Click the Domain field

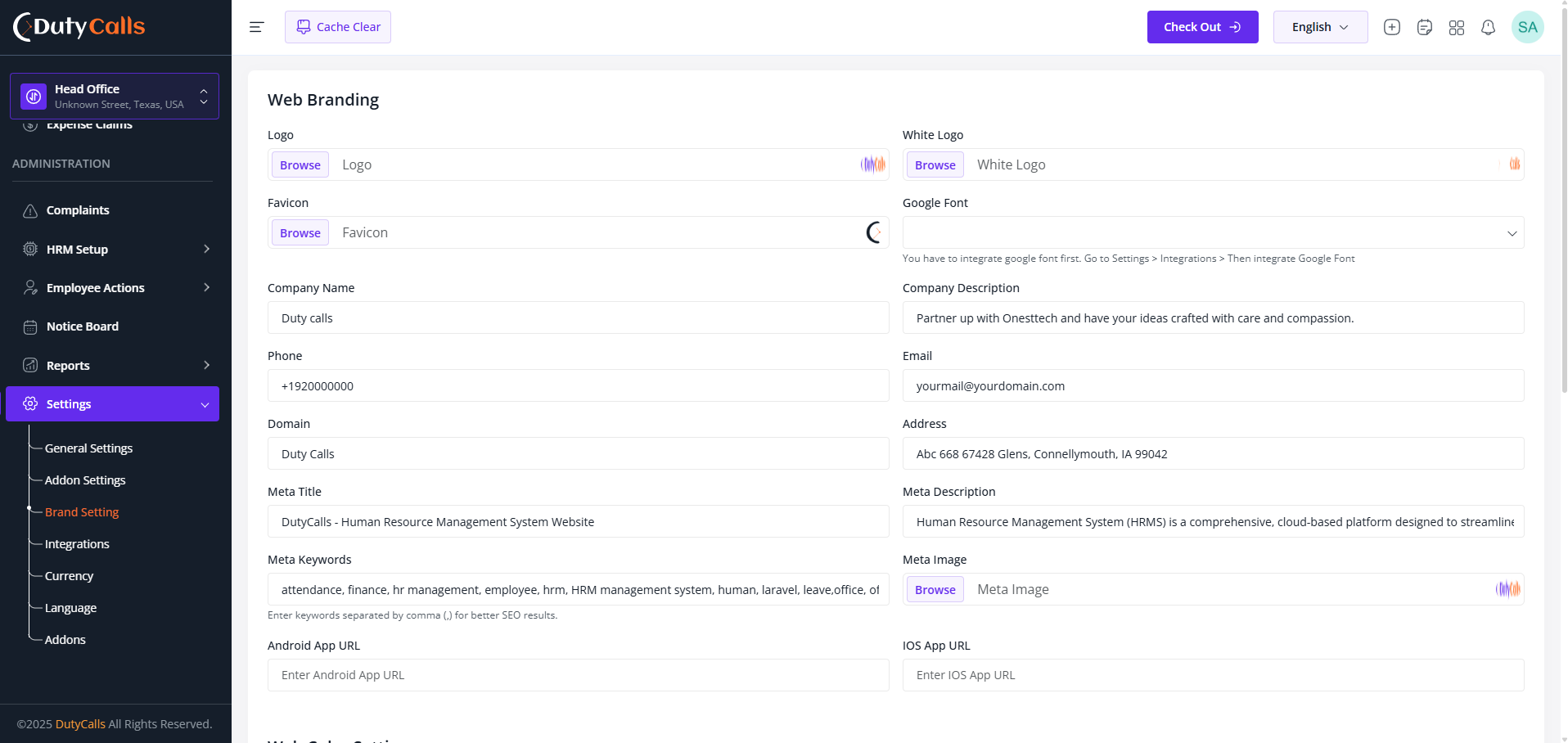tap(578, 453)
